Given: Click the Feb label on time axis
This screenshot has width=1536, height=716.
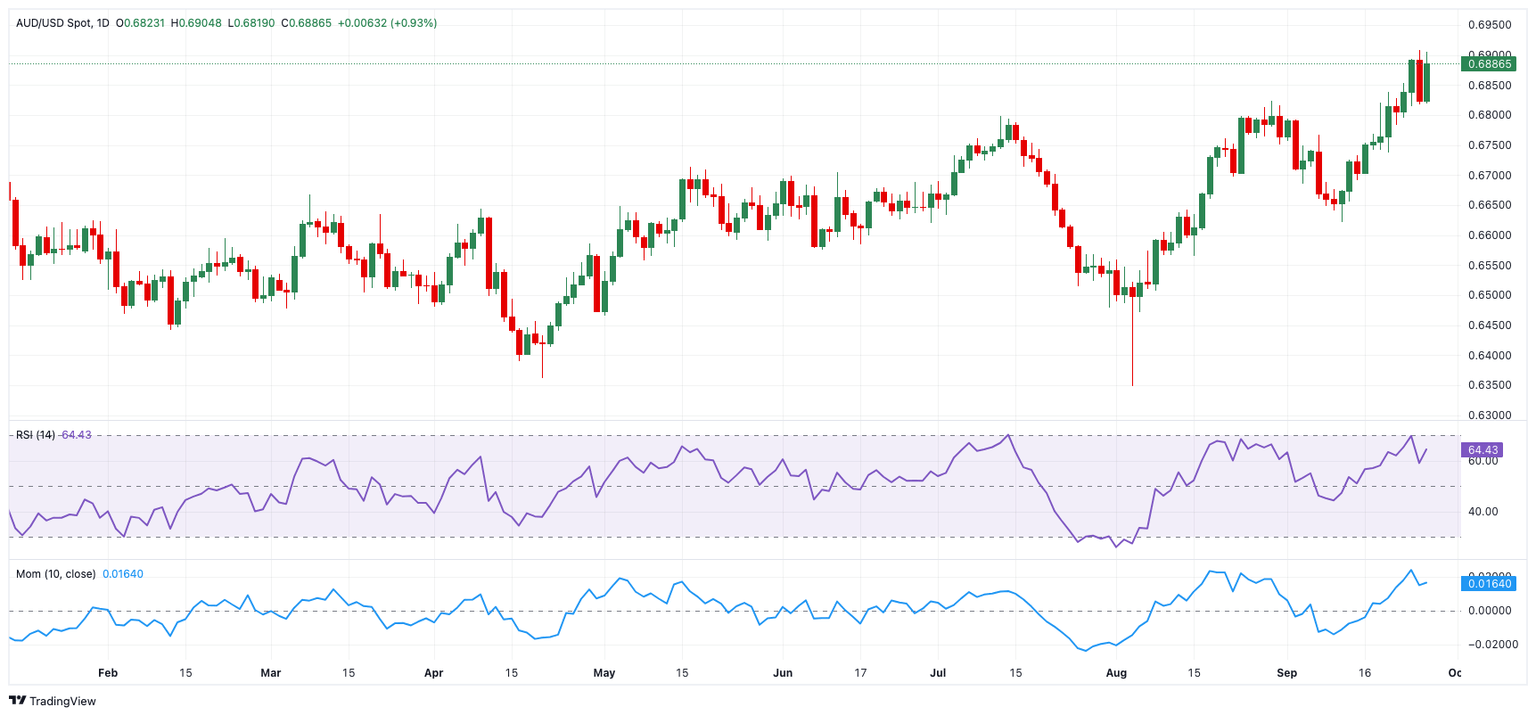Looking at the screenshot, I should [108, 673].
